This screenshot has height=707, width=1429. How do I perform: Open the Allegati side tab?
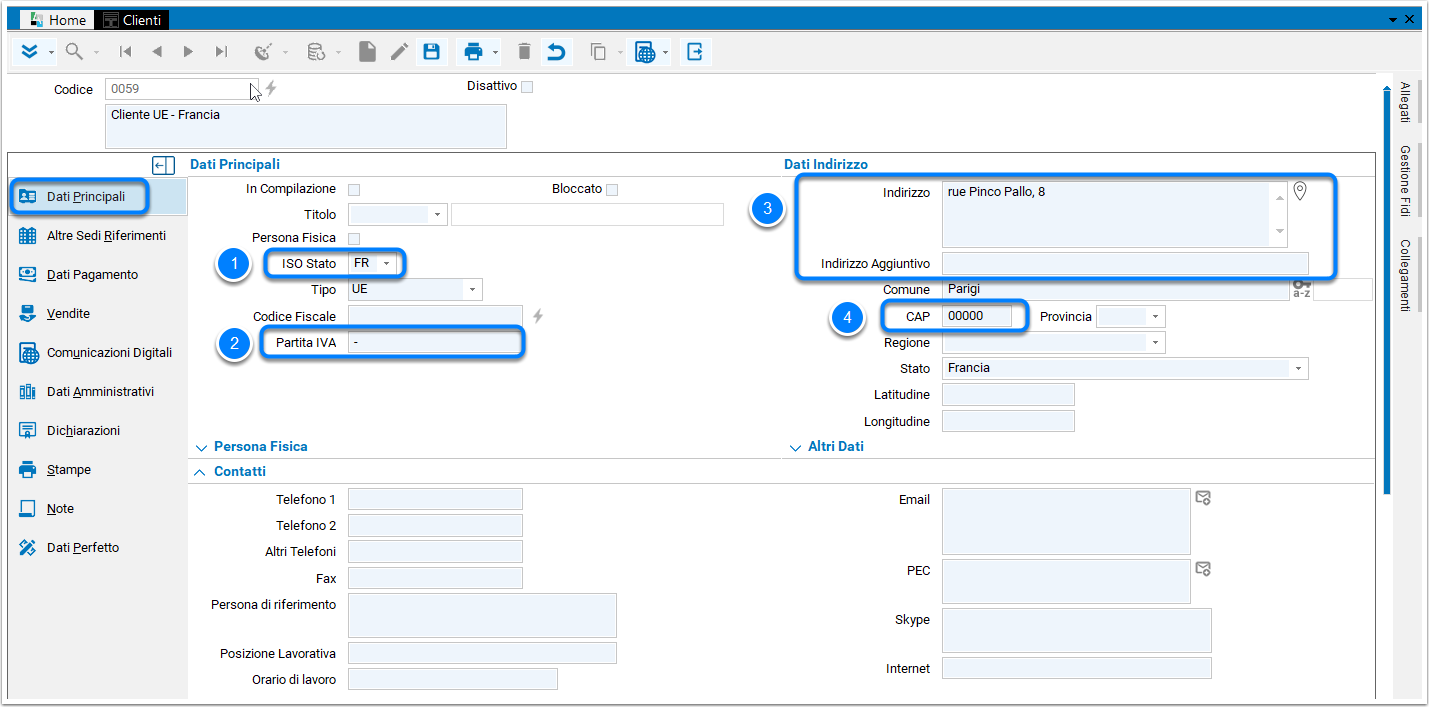(1405, 103)
